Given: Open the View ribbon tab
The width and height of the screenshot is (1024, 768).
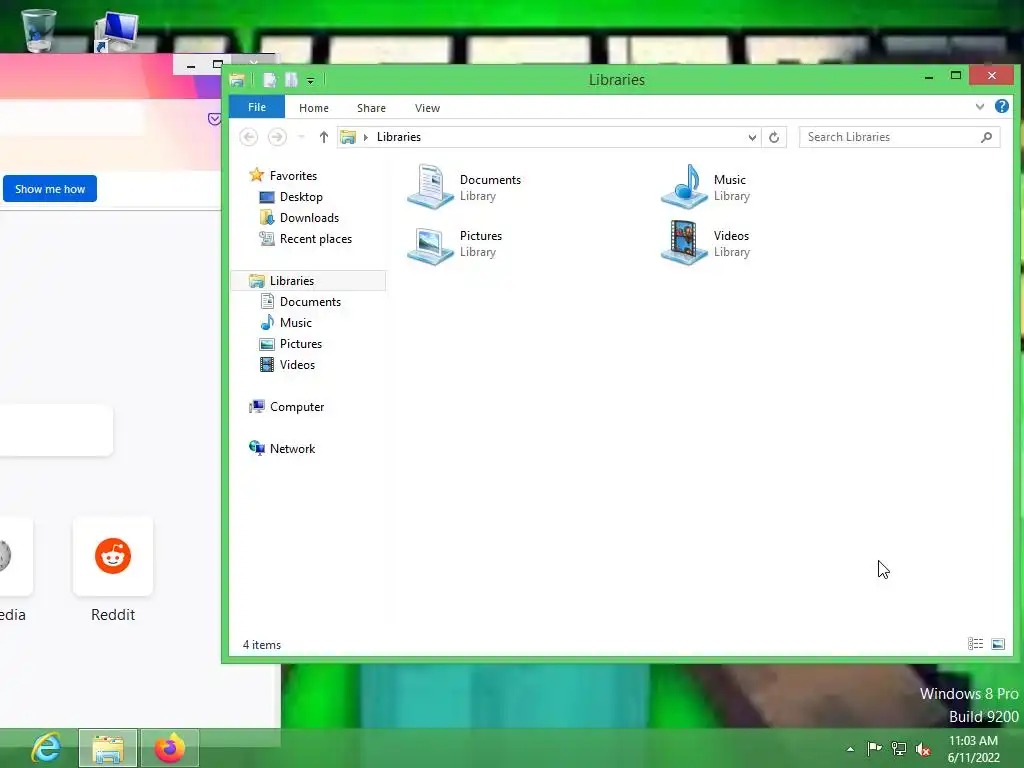Looking at the screenshot, I should (428, 108).
